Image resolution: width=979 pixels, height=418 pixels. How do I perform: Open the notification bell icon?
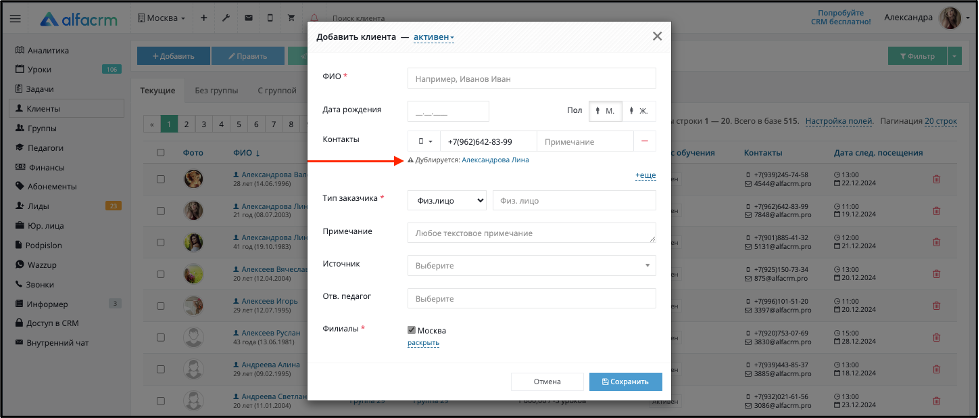point(313,18)
